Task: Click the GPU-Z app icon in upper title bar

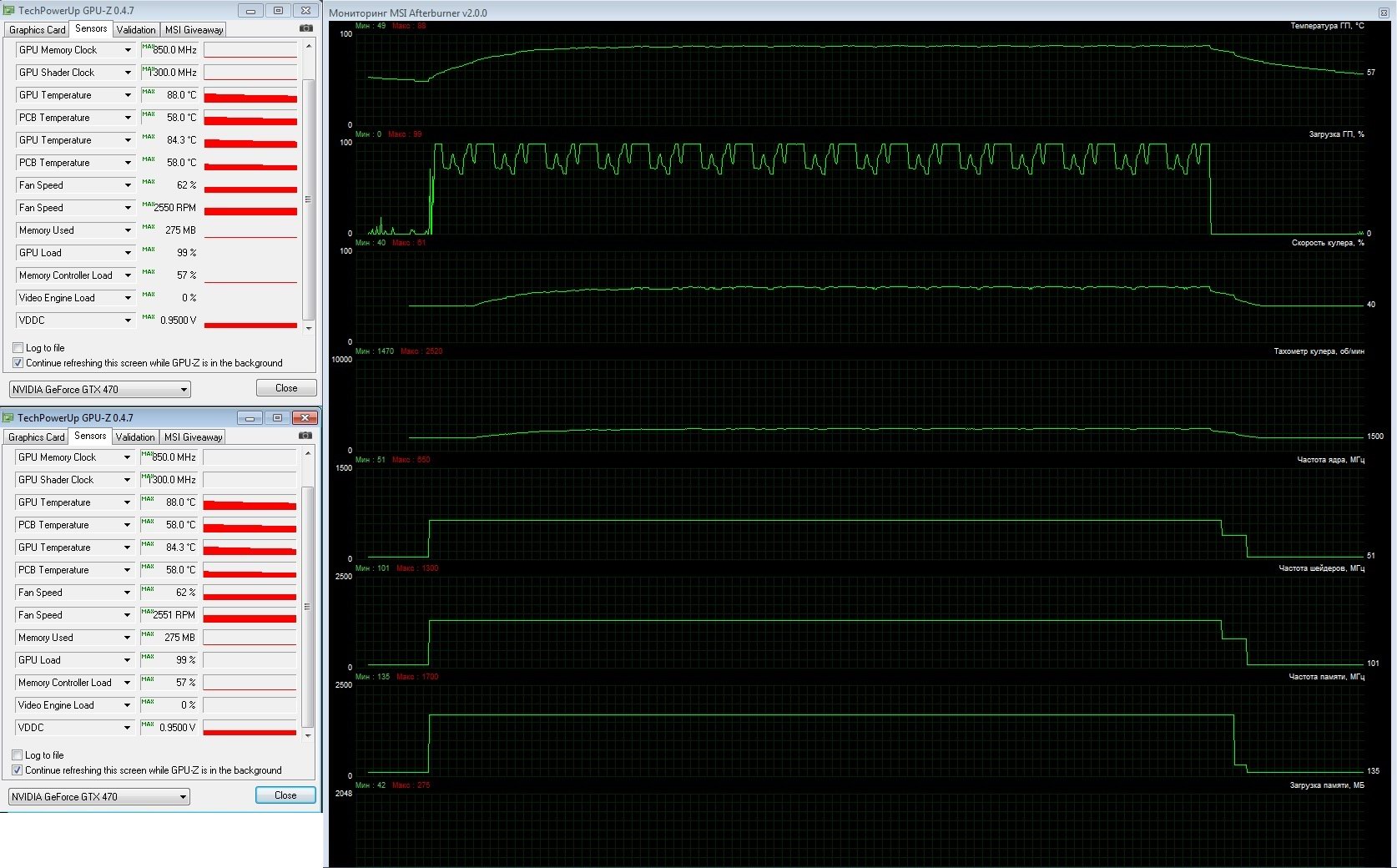Action: pyautogui.click(x=9, y=11)
